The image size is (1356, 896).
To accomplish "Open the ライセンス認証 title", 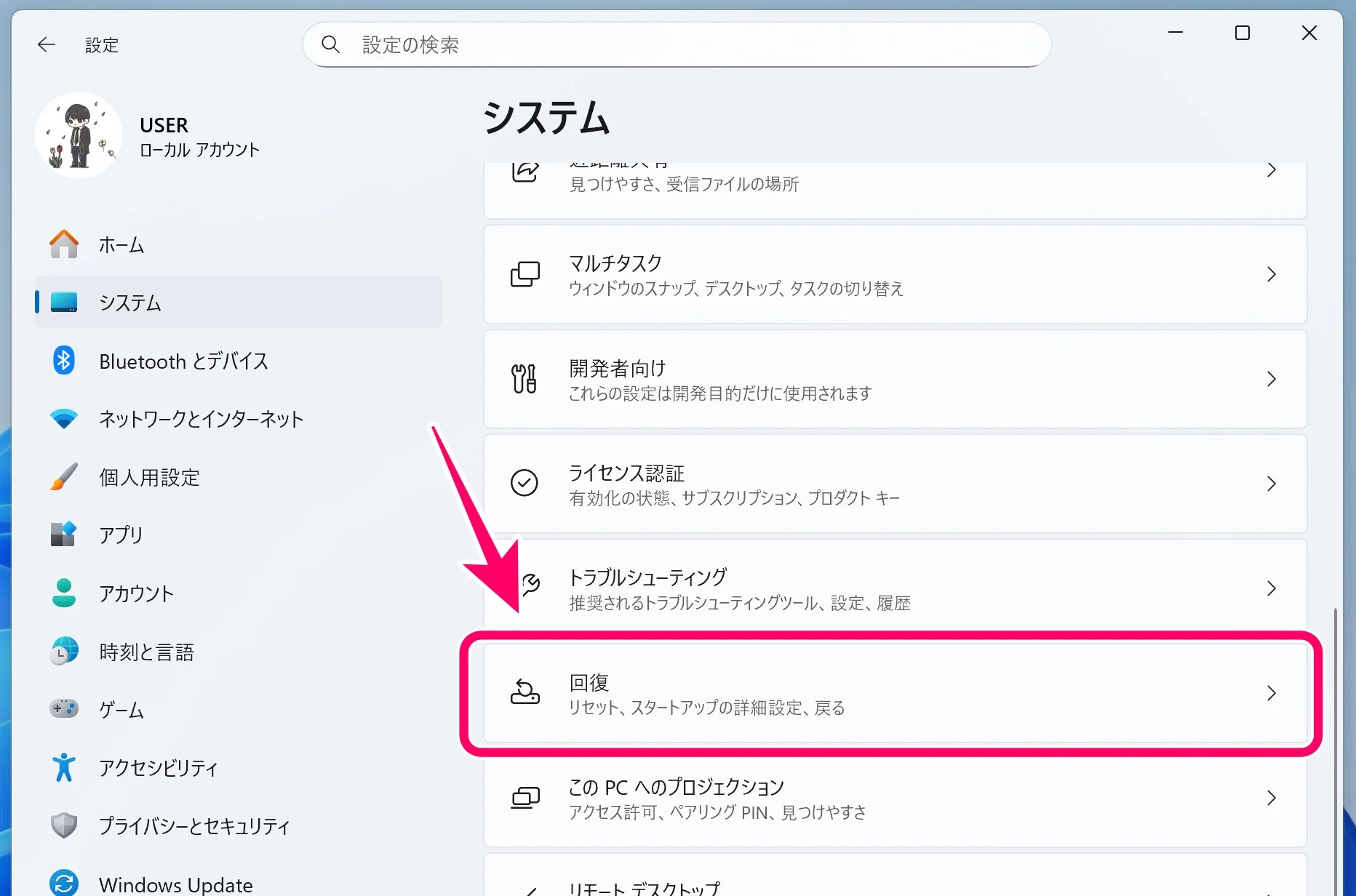I will click(626, 473).
